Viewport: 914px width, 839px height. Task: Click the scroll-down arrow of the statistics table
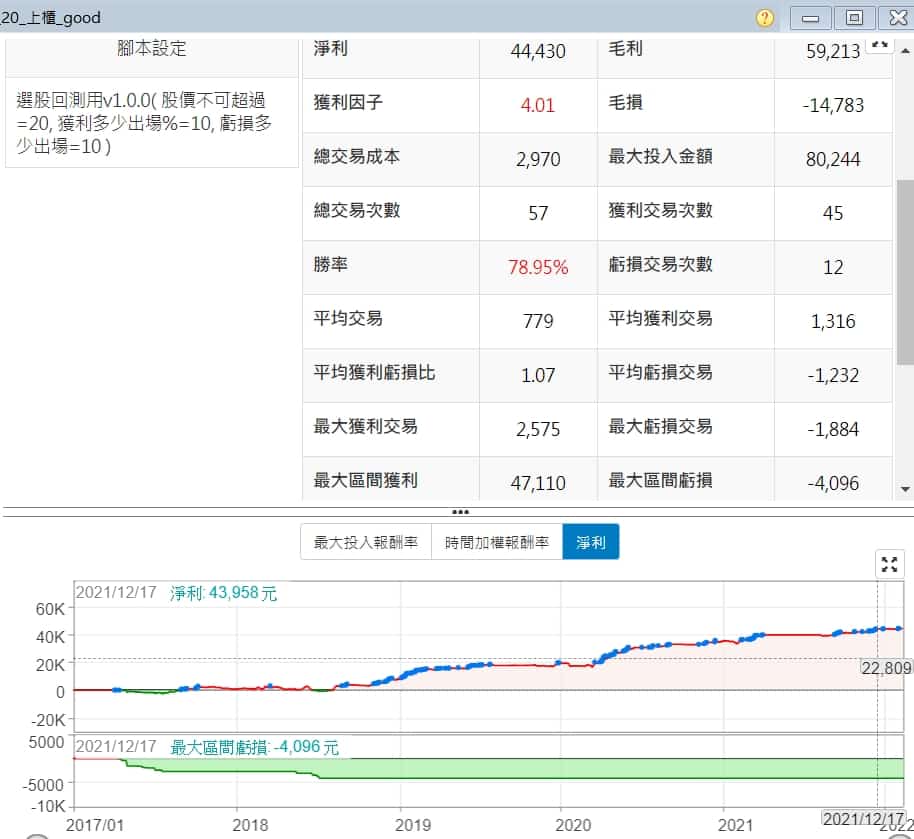coord(905,488)
